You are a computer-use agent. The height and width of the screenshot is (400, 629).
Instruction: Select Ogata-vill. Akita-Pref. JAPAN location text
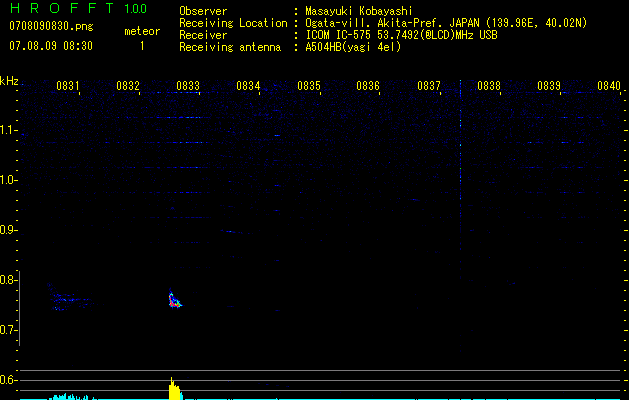tap(446, 23)
